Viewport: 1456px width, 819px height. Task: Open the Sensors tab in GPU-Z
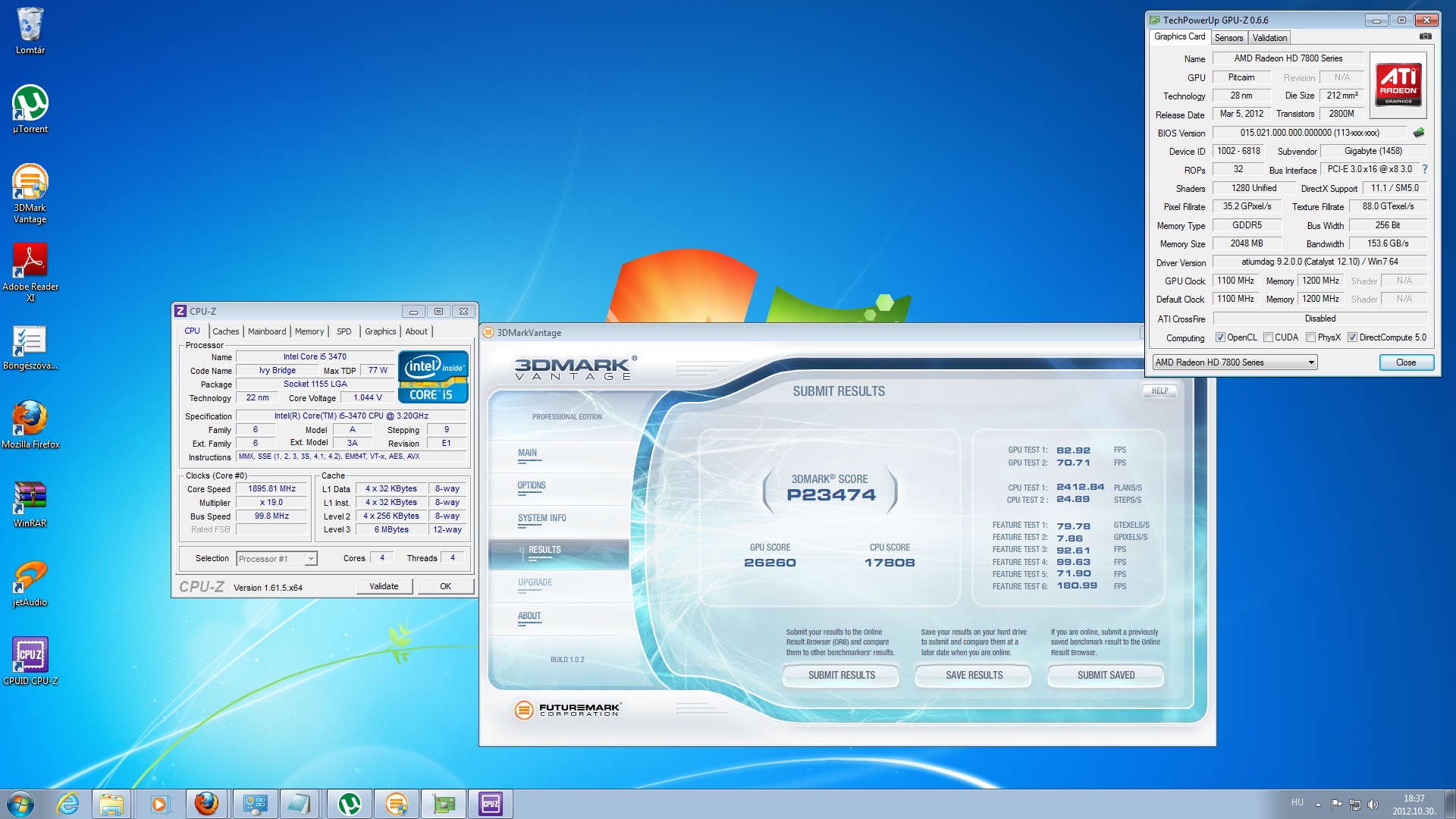coord(1228,38)
